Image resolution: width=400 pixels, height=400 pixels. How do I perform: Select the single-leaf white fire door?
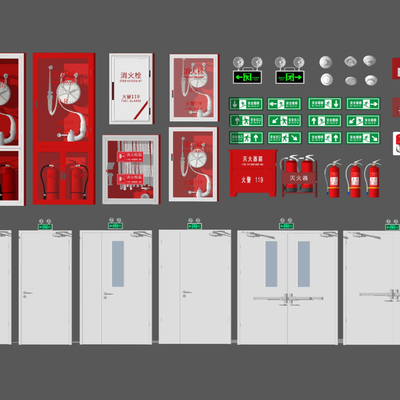pyautogui.click(x=45, y=287)
